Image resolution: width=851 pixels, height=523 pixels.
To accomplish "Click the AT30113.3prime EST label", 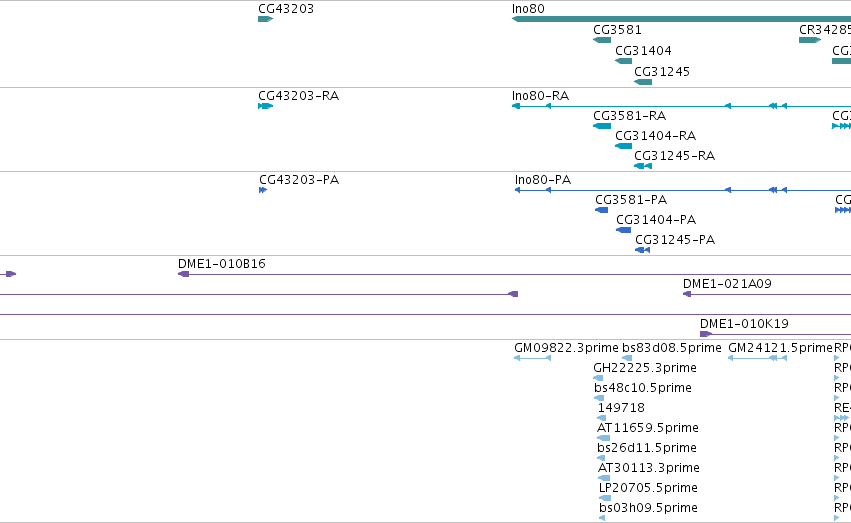I will click(x=649, y=469).
